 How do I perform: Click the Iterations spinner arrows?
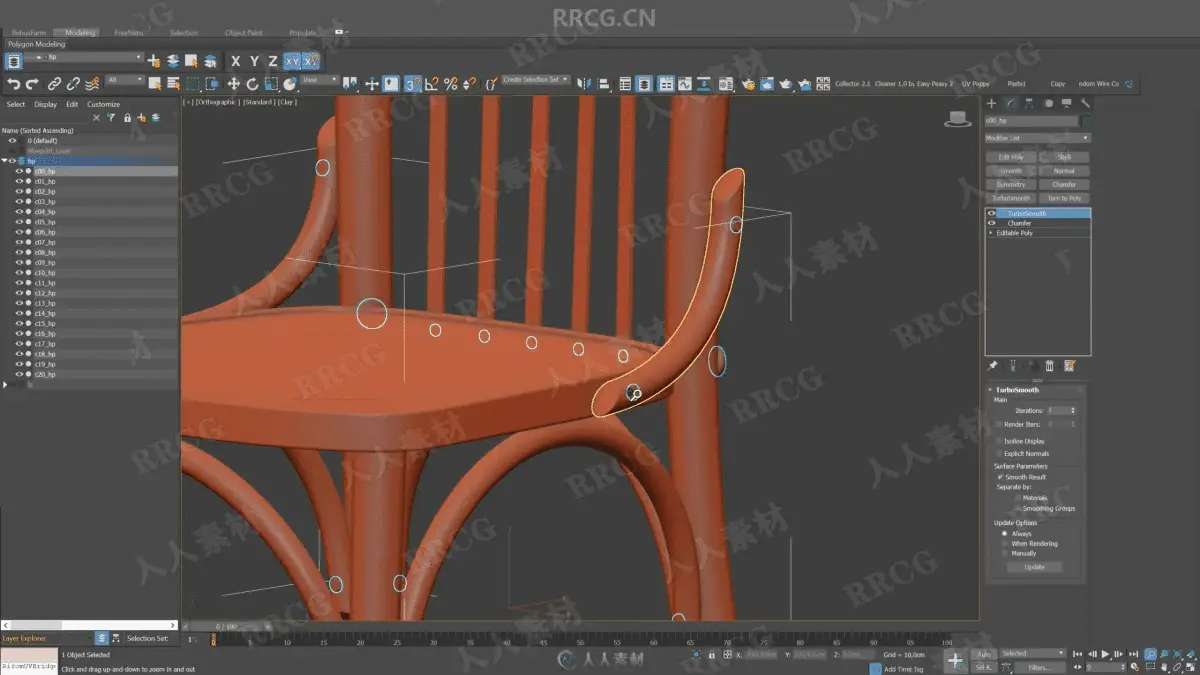click(1074, 411)
